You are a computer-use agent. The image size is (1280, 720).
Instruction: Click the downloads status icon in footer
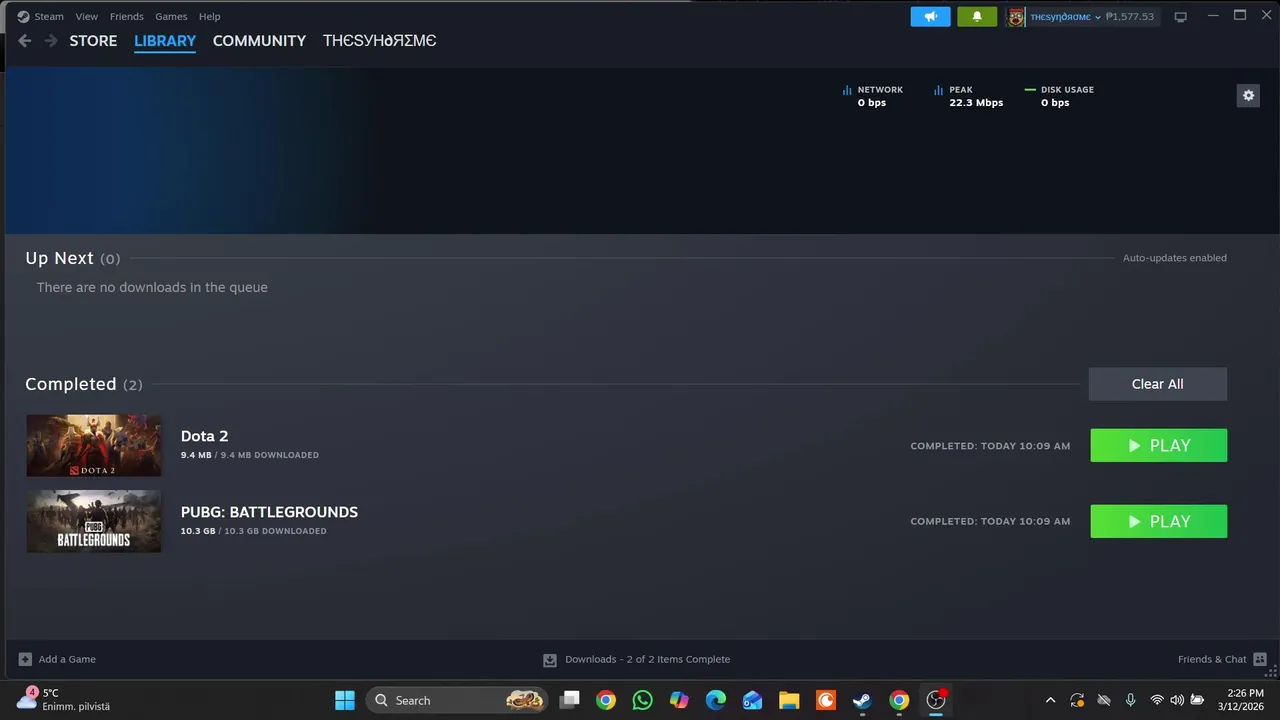click(x=549, y=660)
